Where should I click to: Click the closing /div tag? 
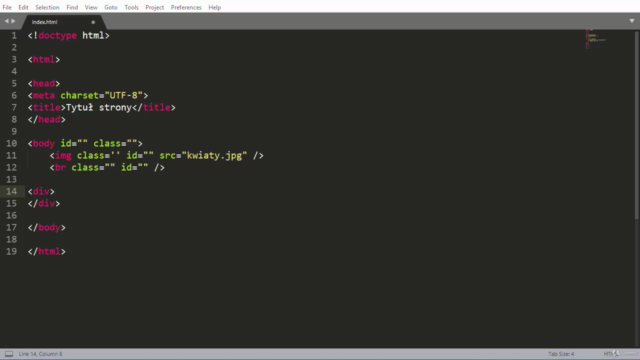44,203
